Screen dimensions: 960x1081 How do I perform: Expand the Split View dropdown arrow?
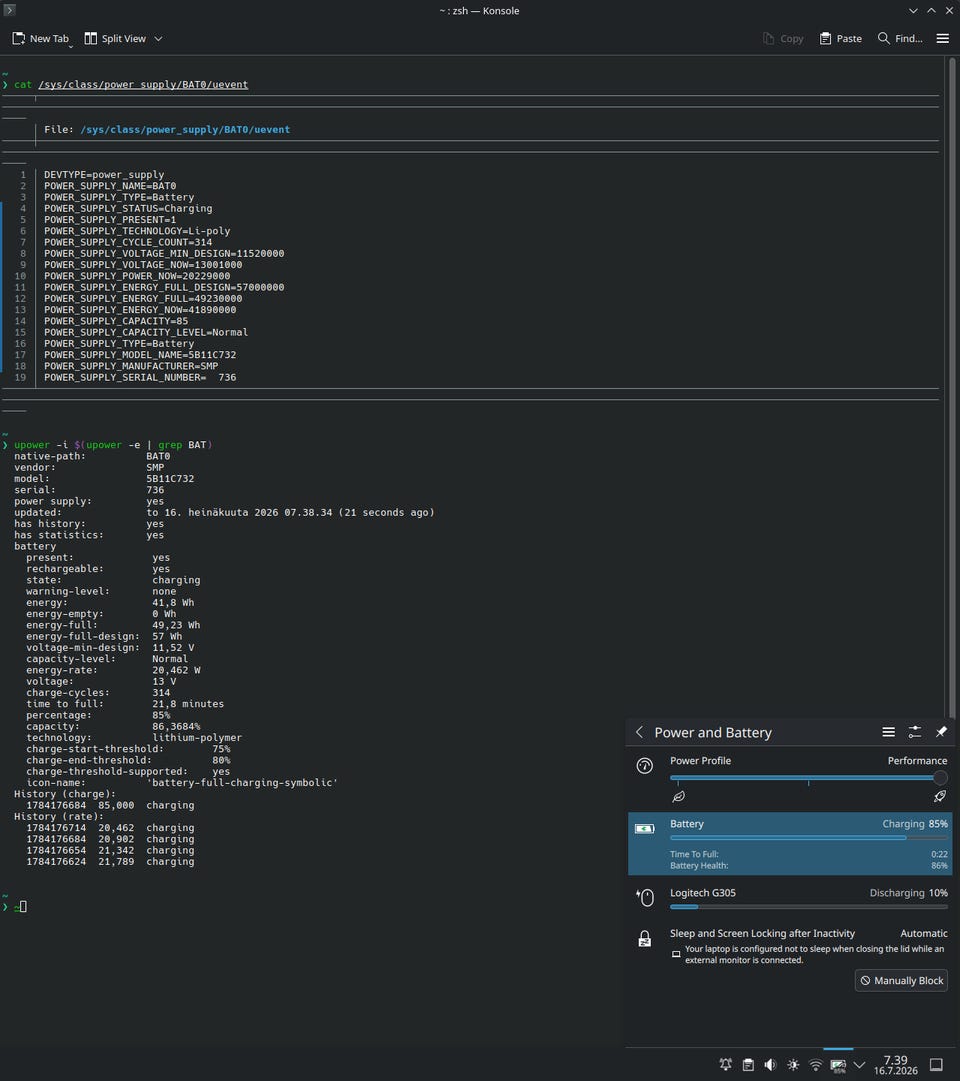159,39
